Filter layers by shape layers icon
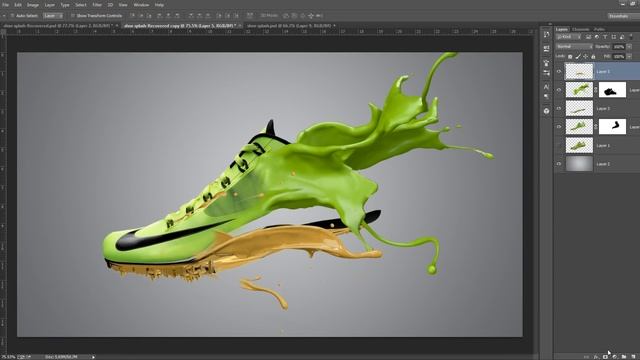The height and width of the screenshot is (360, 640). pos(613,37)
